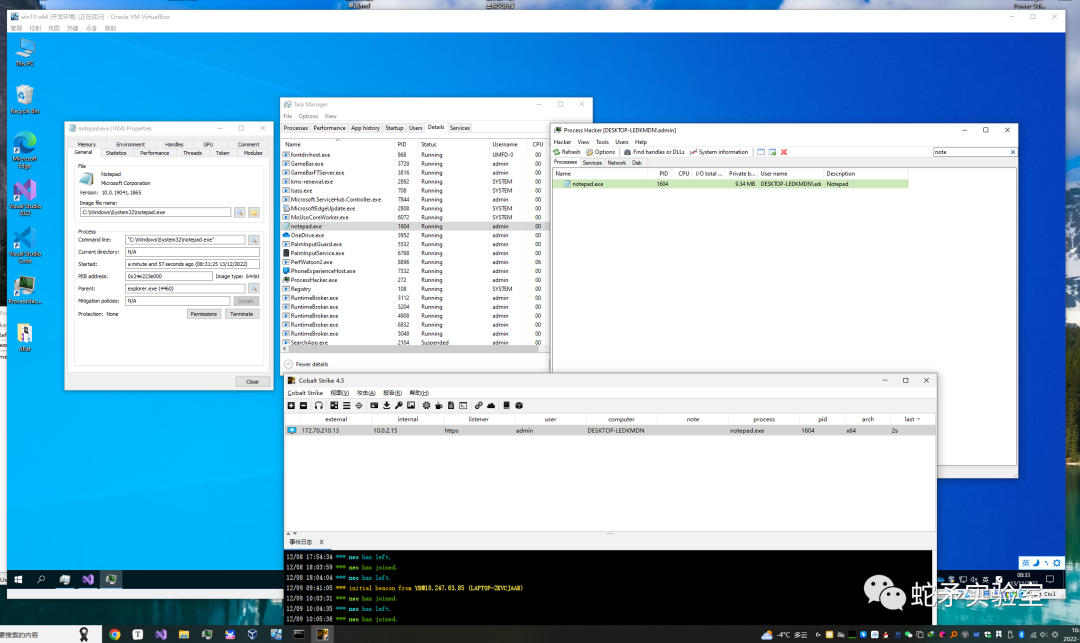The width and height of the screenshot is (1080, 643).
Task: Click the find window icon in Process Hacker
Action: pyautogui.click(x=760, y=152)
